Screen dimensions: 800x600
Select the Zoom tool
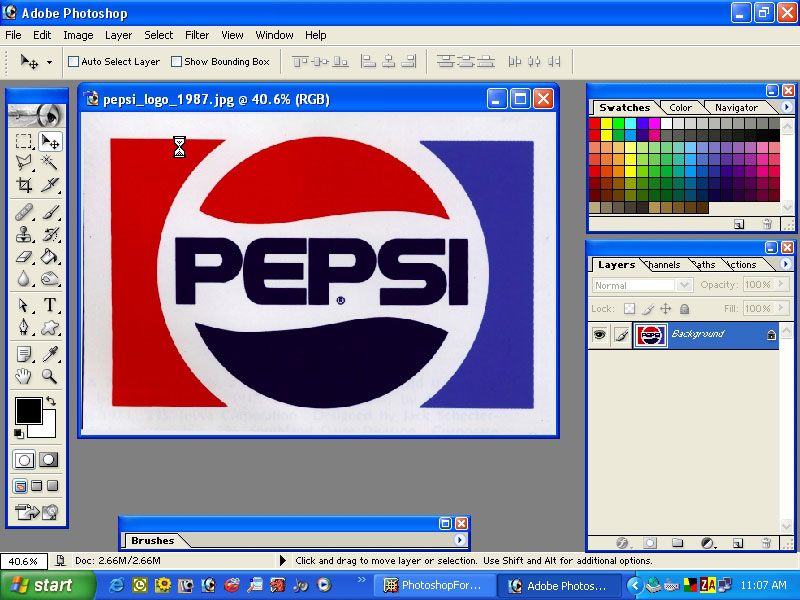pyautogui.click(x=50, y=376)
